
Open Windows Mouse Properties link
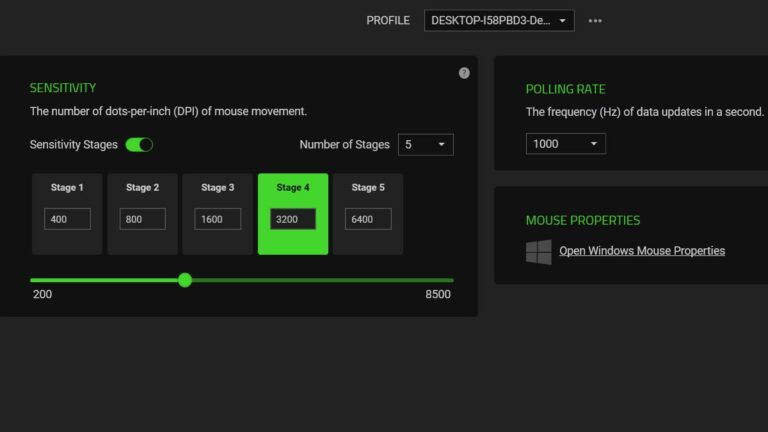642,251
